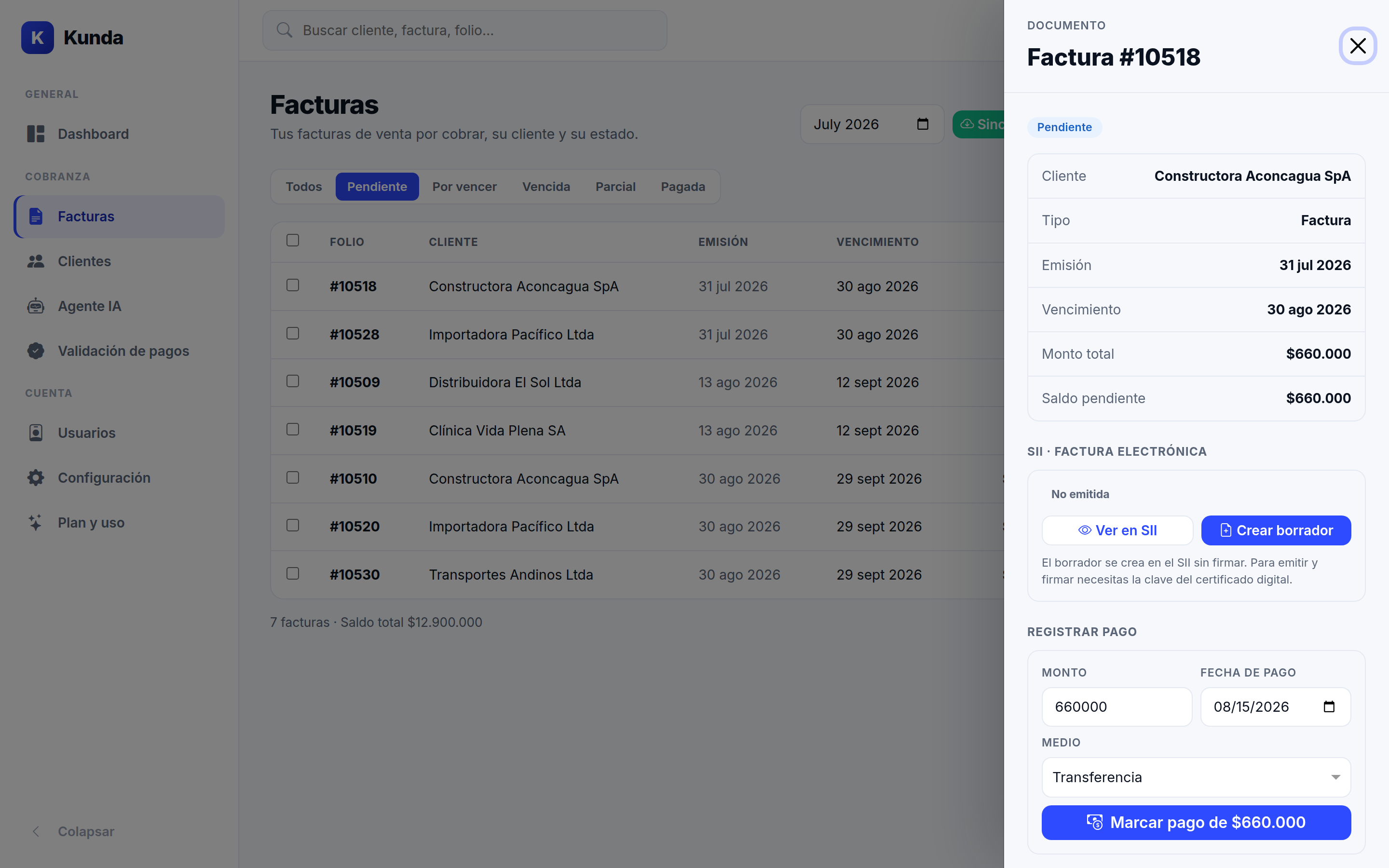Click the Pendiente status badge in panel
Image resolution: width=1389 pixels, height=868 pixels.
[x=1064, y=127]
